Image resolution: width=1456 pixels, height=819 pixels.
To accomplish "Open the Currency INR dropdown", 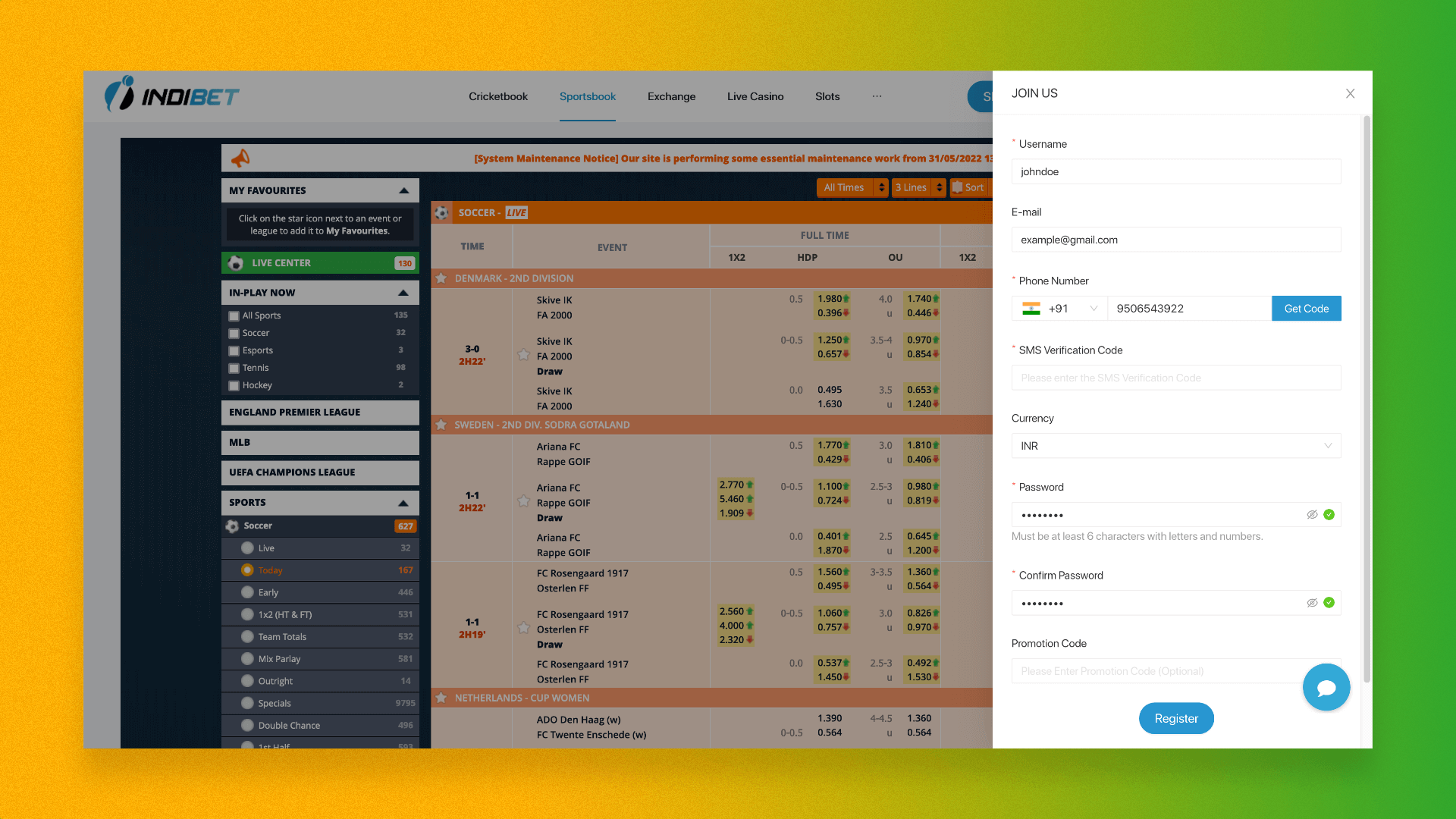I will 1176,446.
